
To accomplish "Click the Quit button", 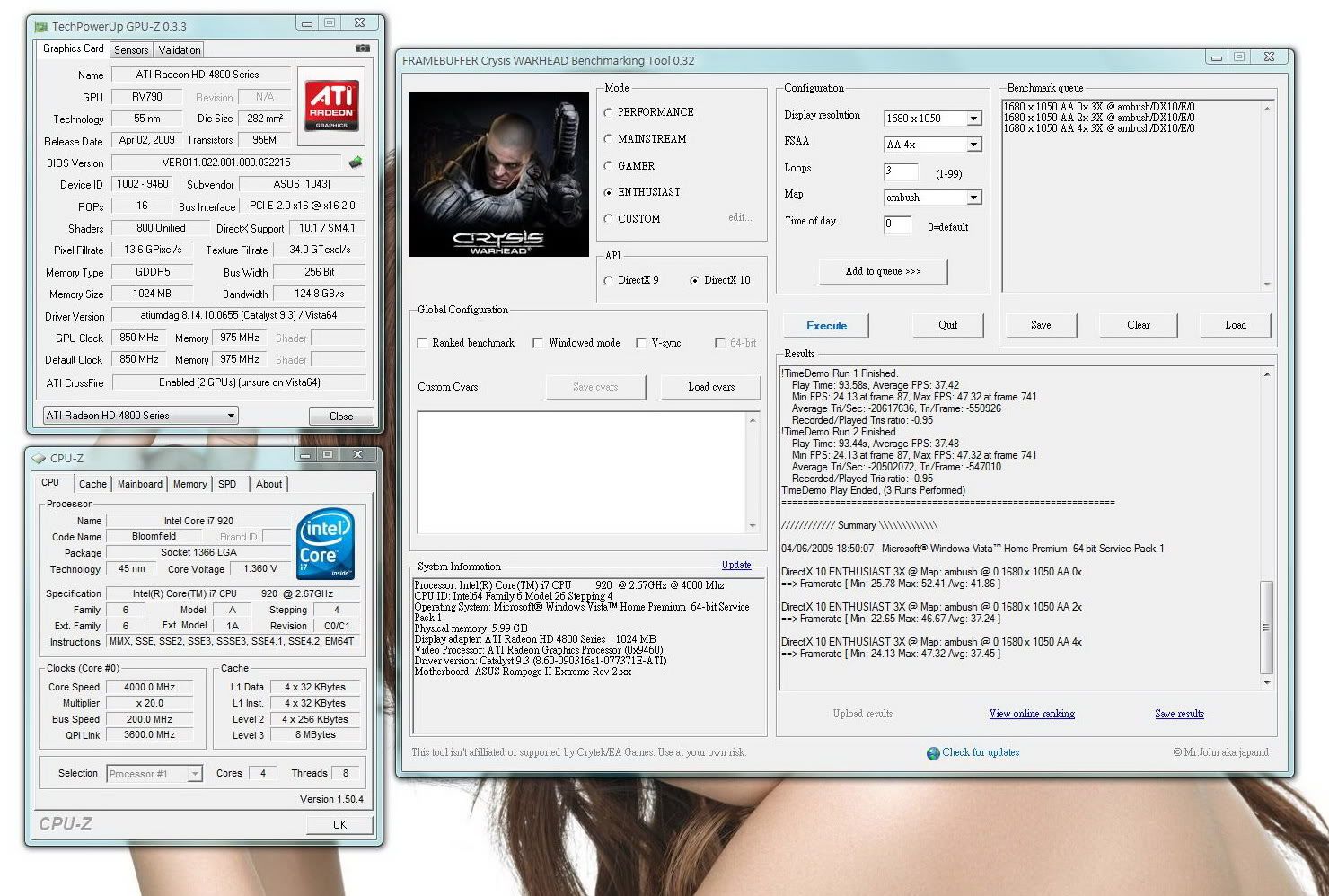I will 948,325.
